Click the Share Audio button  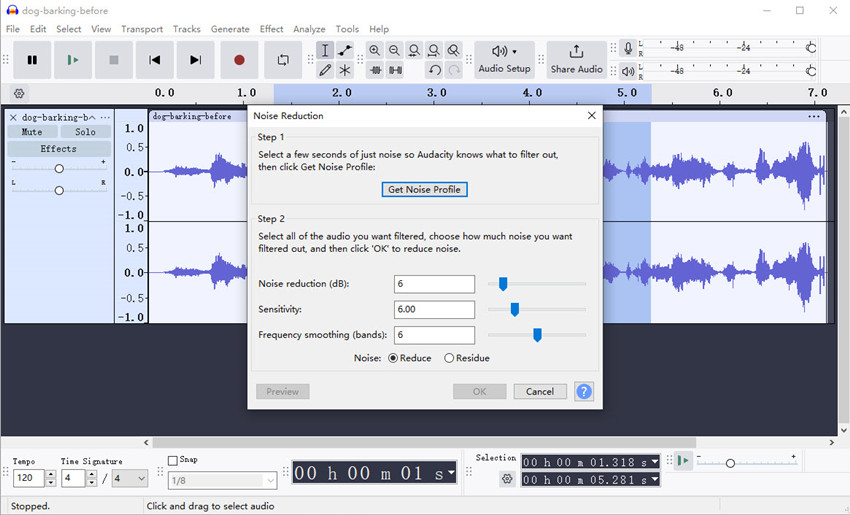[576, 60]
